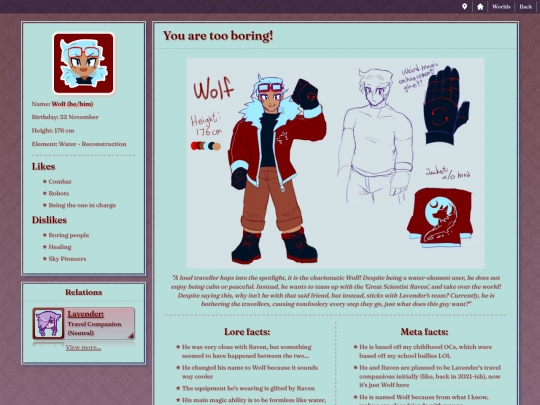Screen dimensions: 540x405
Task: Click the Back menu item
Action: tap(526, 7)
